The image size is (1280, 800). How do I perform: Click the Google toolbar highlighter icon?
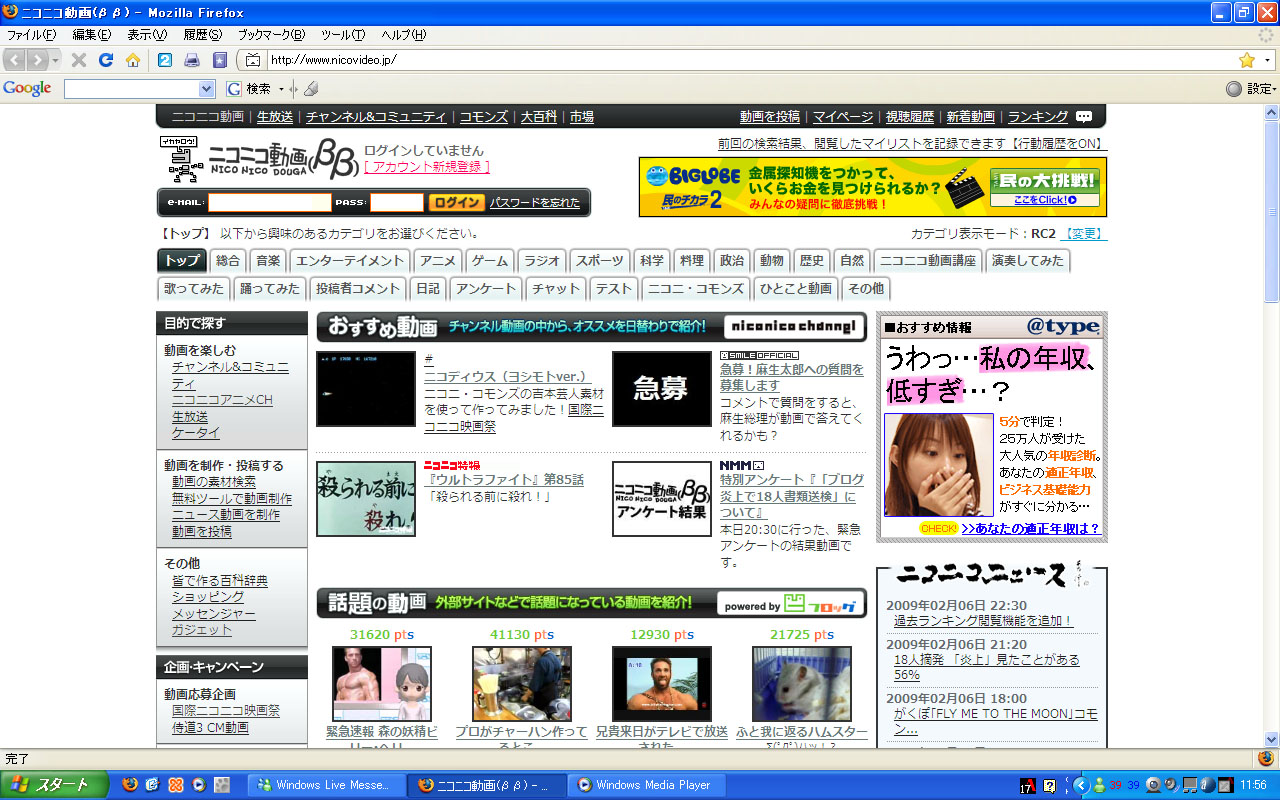pos(311,89)
